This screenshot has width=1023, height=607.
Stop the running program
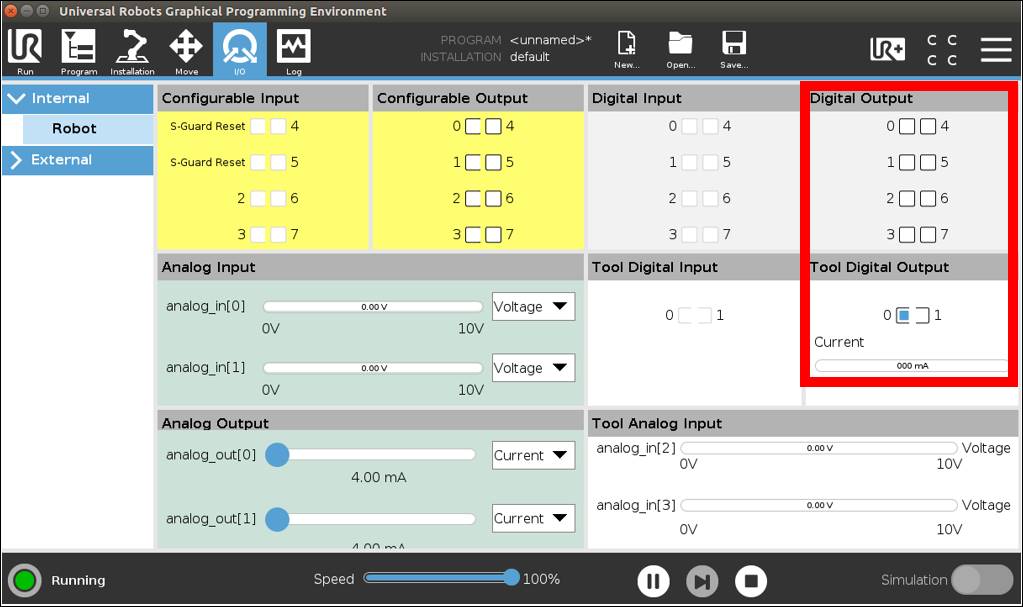tap(751, 580)
